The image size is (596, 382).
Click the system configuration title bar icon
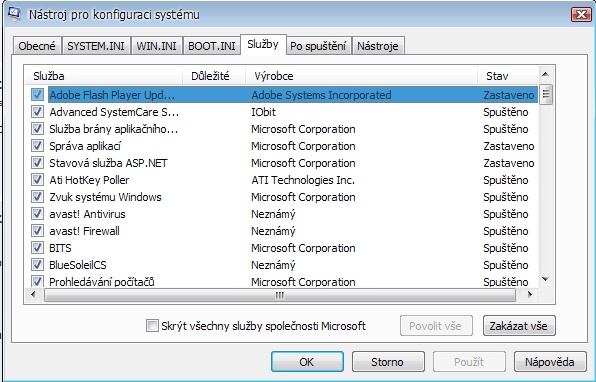click(14, 14)
